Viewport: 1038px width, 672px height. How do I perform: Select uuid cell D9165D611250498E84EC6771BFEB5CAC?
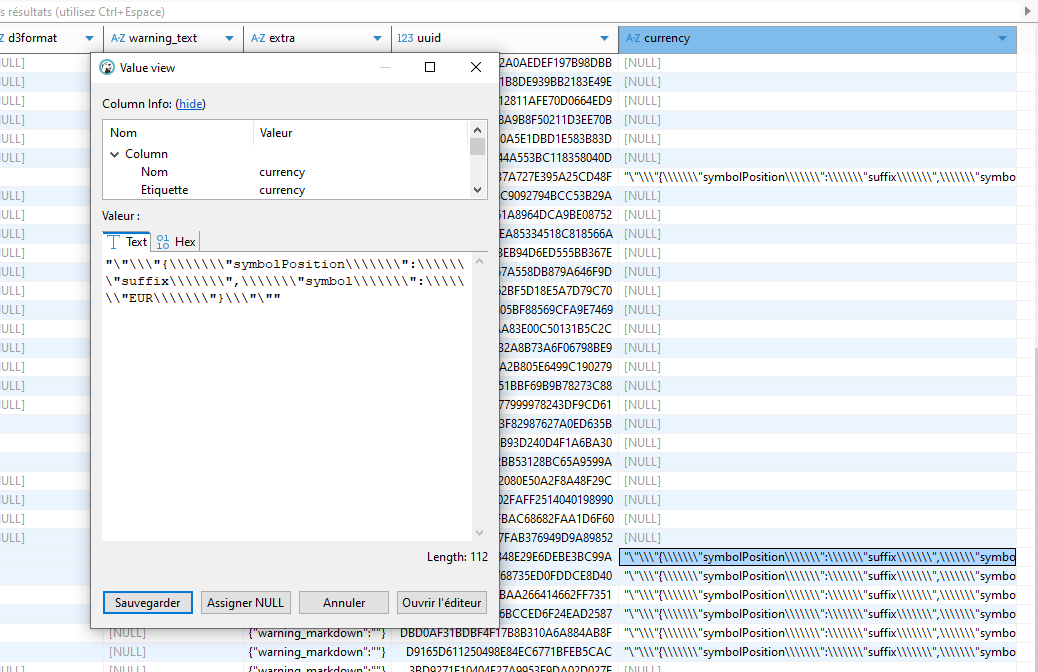(505, 652)
